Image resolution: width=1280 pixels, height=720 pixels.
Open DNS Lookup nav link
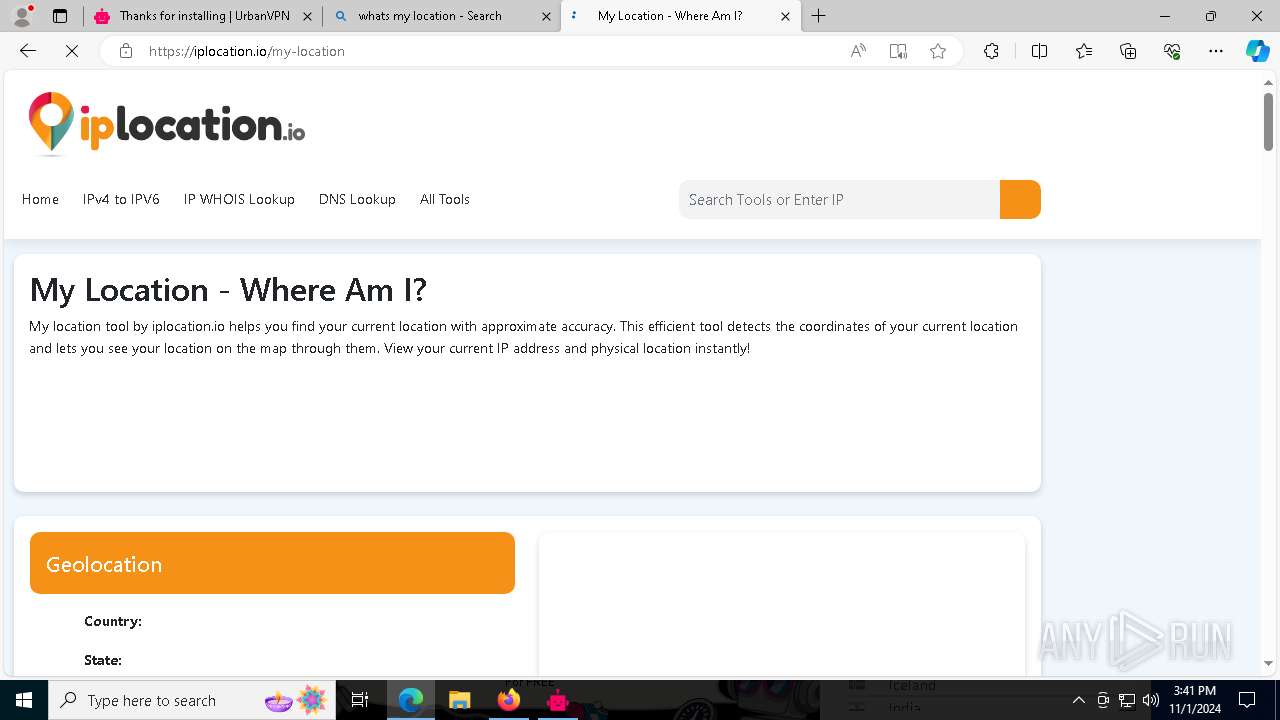(x=357, y=199)
